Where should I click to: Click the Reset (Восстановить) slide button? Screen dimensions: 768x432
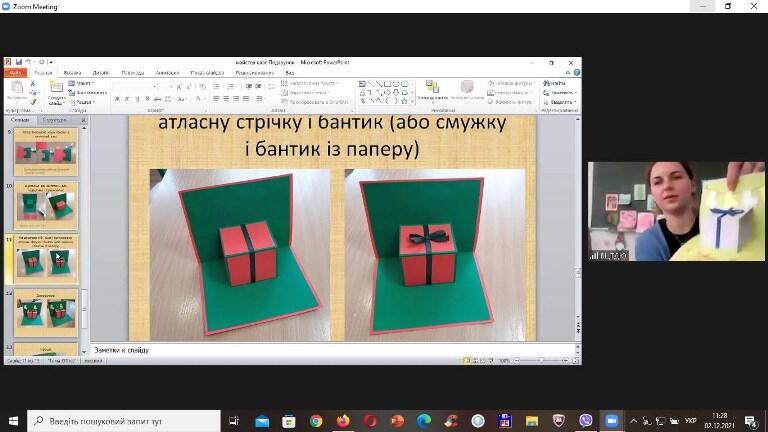click(87, 93)
